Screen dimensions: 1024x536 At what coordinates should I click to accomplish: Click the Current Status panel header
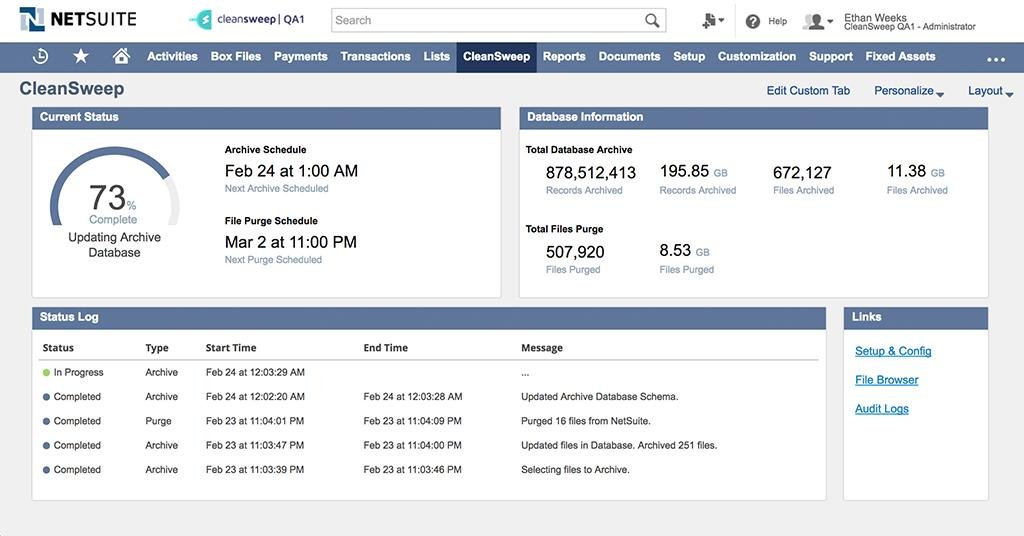pos(266,118)
